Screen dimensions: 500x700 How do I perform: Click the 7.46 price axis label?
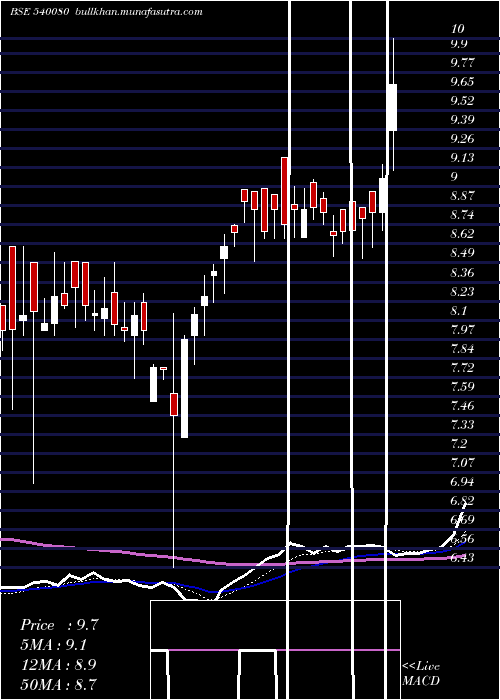(462, 406)
